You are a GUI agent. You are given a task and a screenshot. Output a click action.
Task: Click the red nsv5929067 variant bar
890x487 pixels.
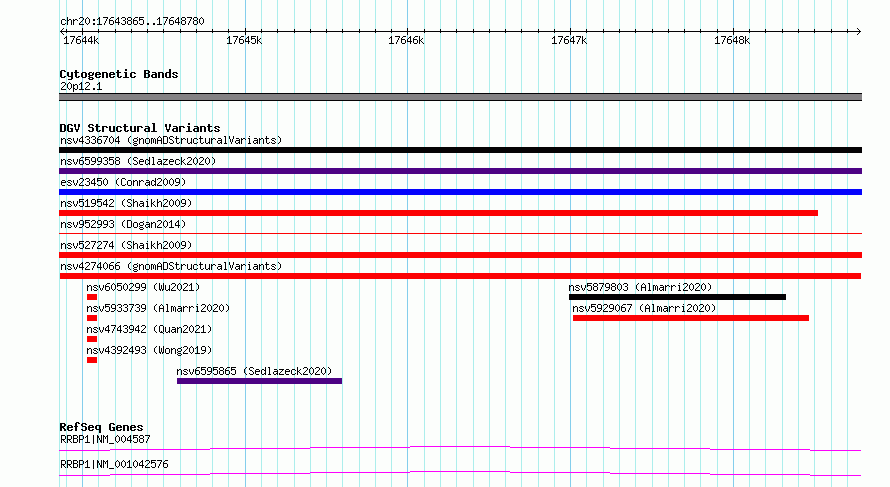click(x=691, y=318)
